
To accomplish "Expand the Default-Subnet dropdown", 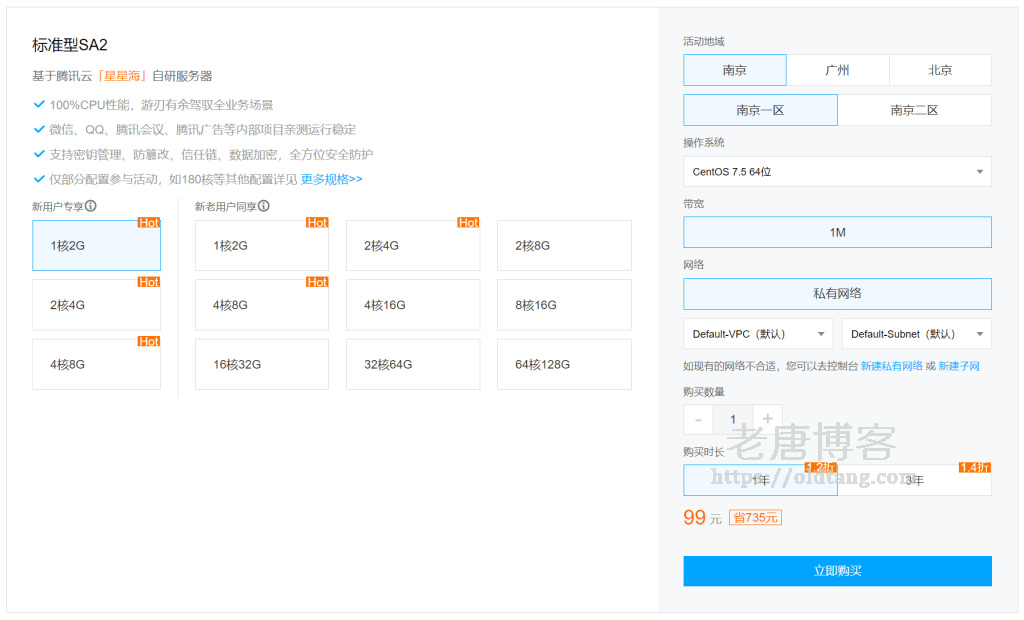I will click(x=916, y=334).
